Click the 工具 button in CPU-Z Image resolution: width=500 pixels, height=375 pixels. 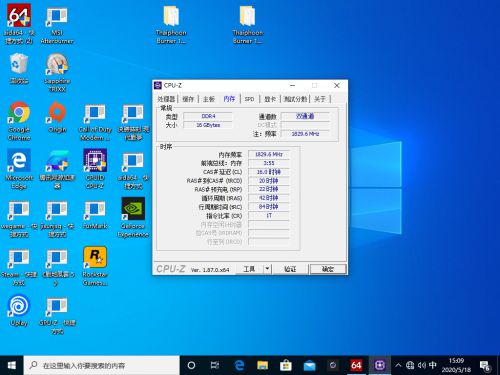pyautogui.click(x=249, y=269)
